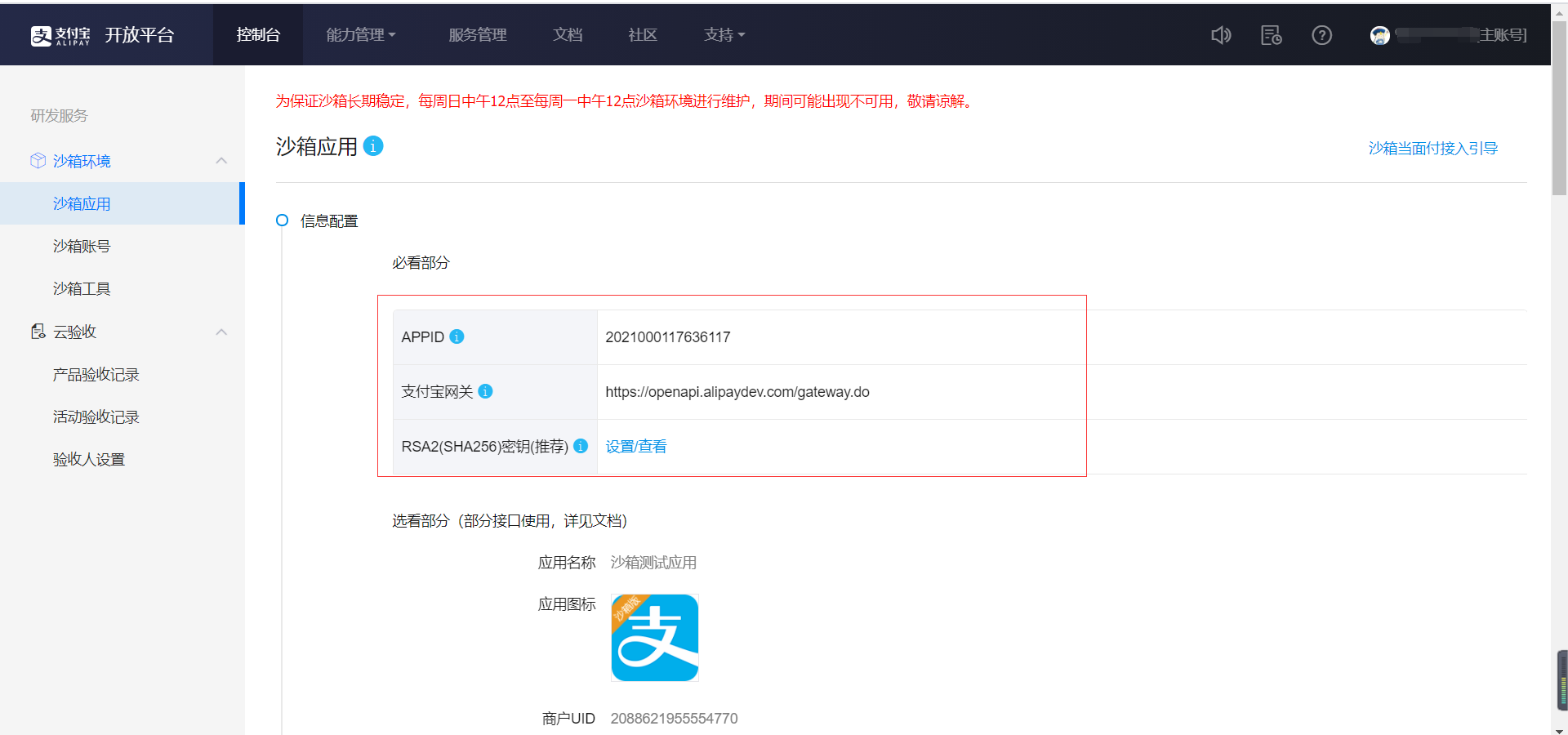Collapse the 沙箱环境 sidebar section
This screenshot has height=735, width=1568.
tap(221, 160)
